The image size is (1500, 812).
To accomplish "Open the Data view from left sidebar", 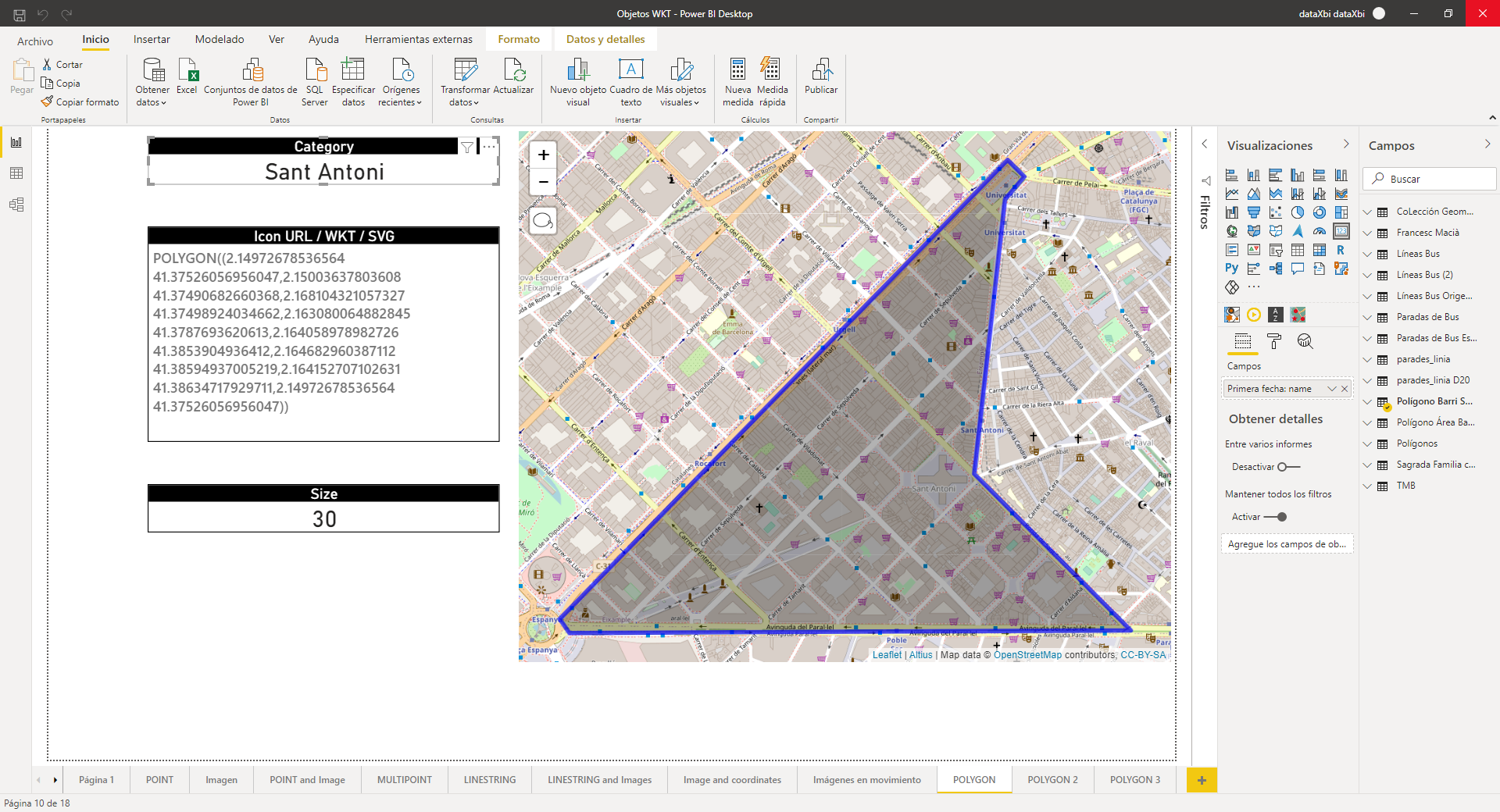I will pos(16,173).
